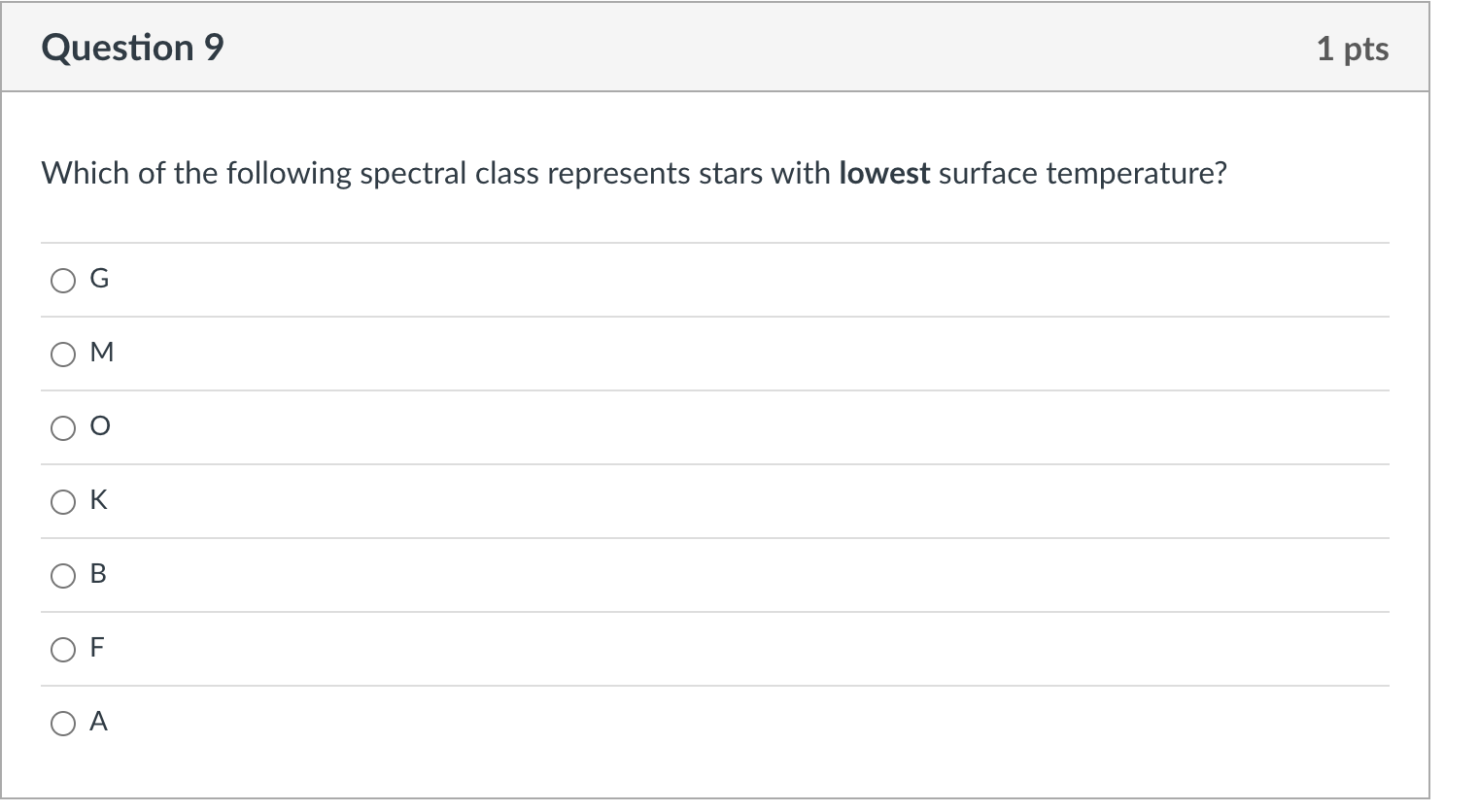Click the bold word lowest
Image resolution: width=1479 pixels, height=812 pixels.
click(884, 174)
